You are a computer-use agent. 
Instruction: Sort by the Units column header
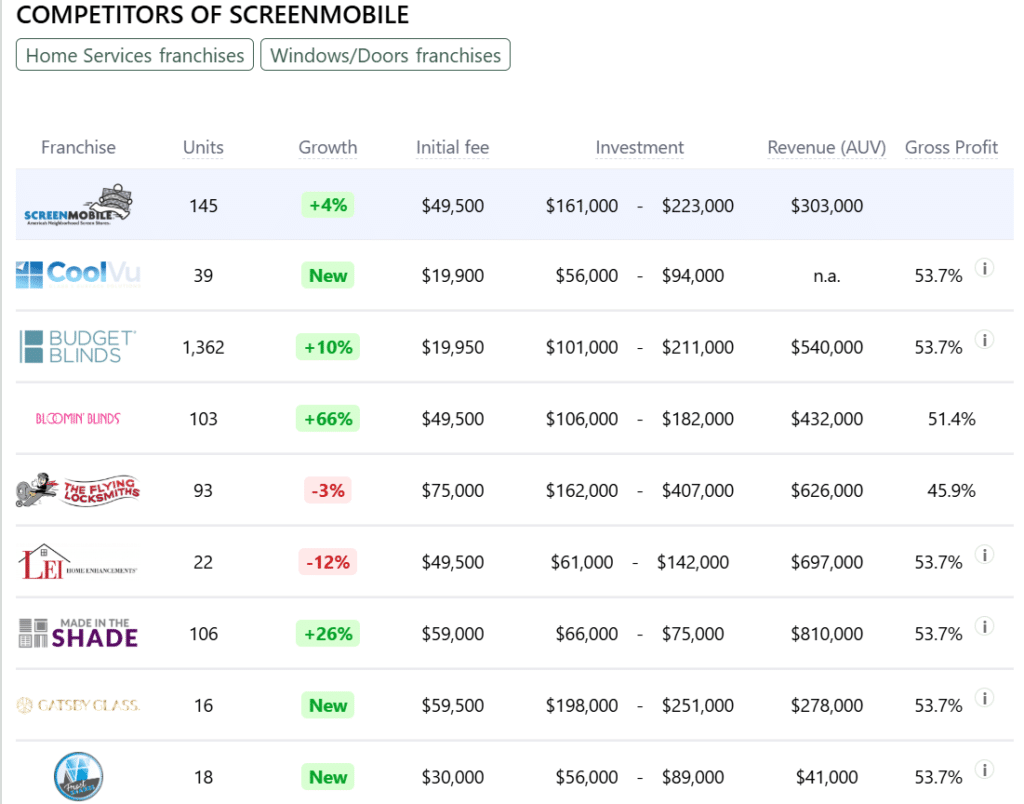(203, 148)
